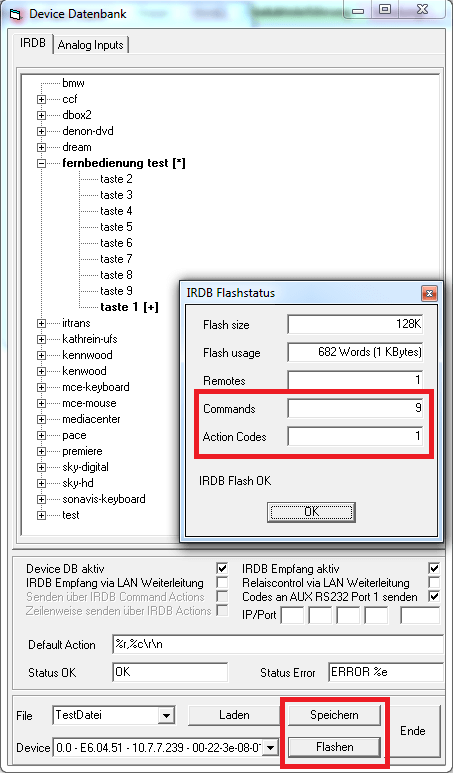Select the premiere remote label
Image resolution: width=453 pixels, height=773 pixels.
[x=82, y=451]
